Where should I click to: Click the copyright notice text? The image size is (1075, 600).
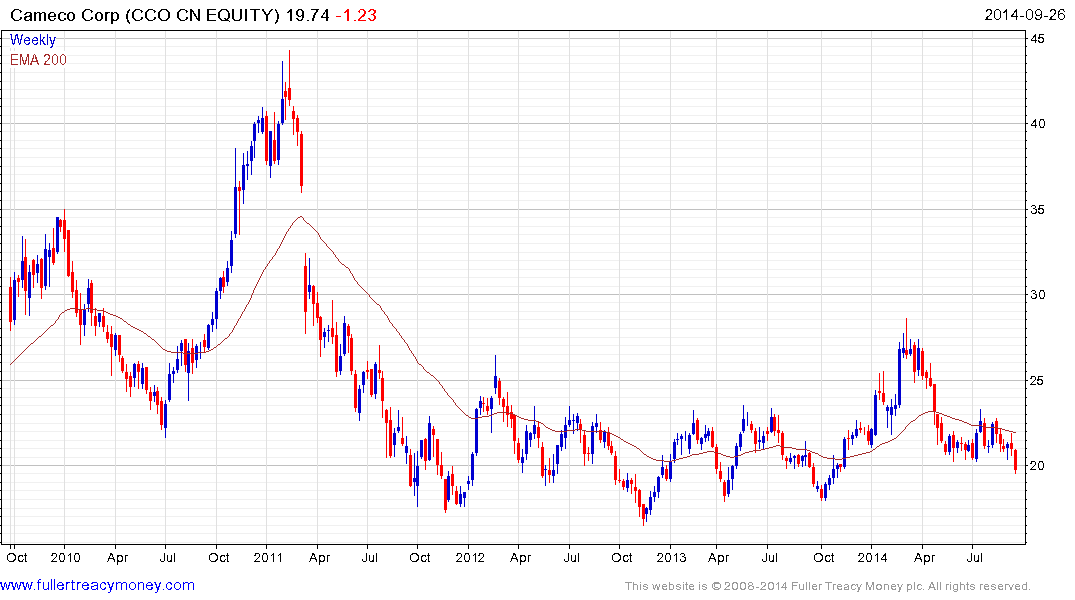(828, 586)
